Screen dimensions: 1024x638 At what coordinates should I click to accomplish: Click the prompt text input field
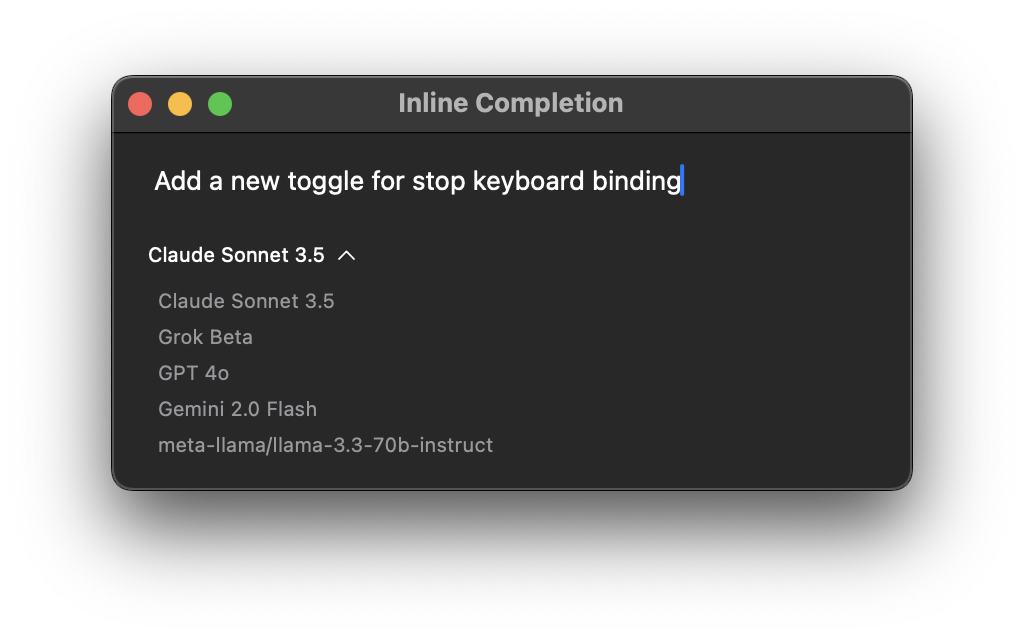418,181
